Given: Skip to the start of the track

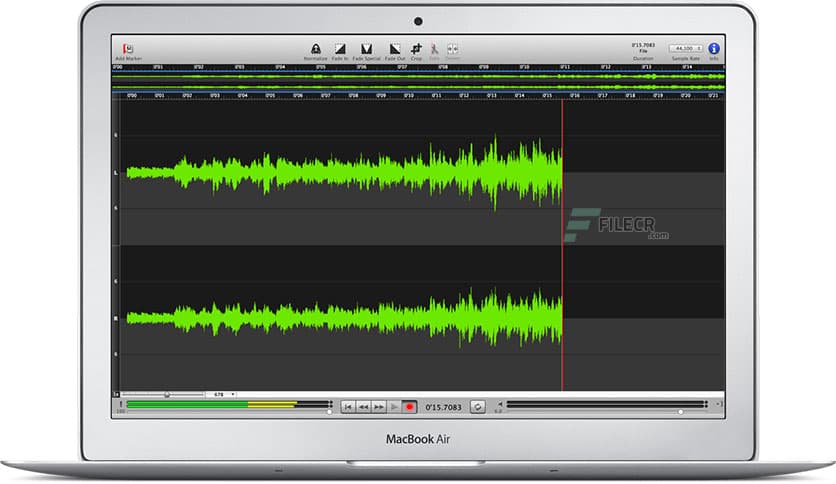Looking at the screenshot, I should click(348, 407).
